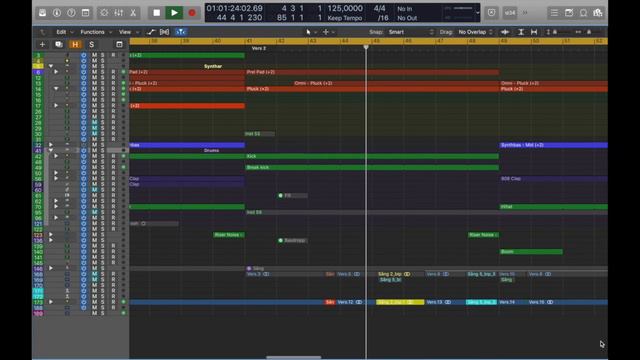The image size is (640, 360).
Task: Mute track 3
Action: (x=94, y=55)
